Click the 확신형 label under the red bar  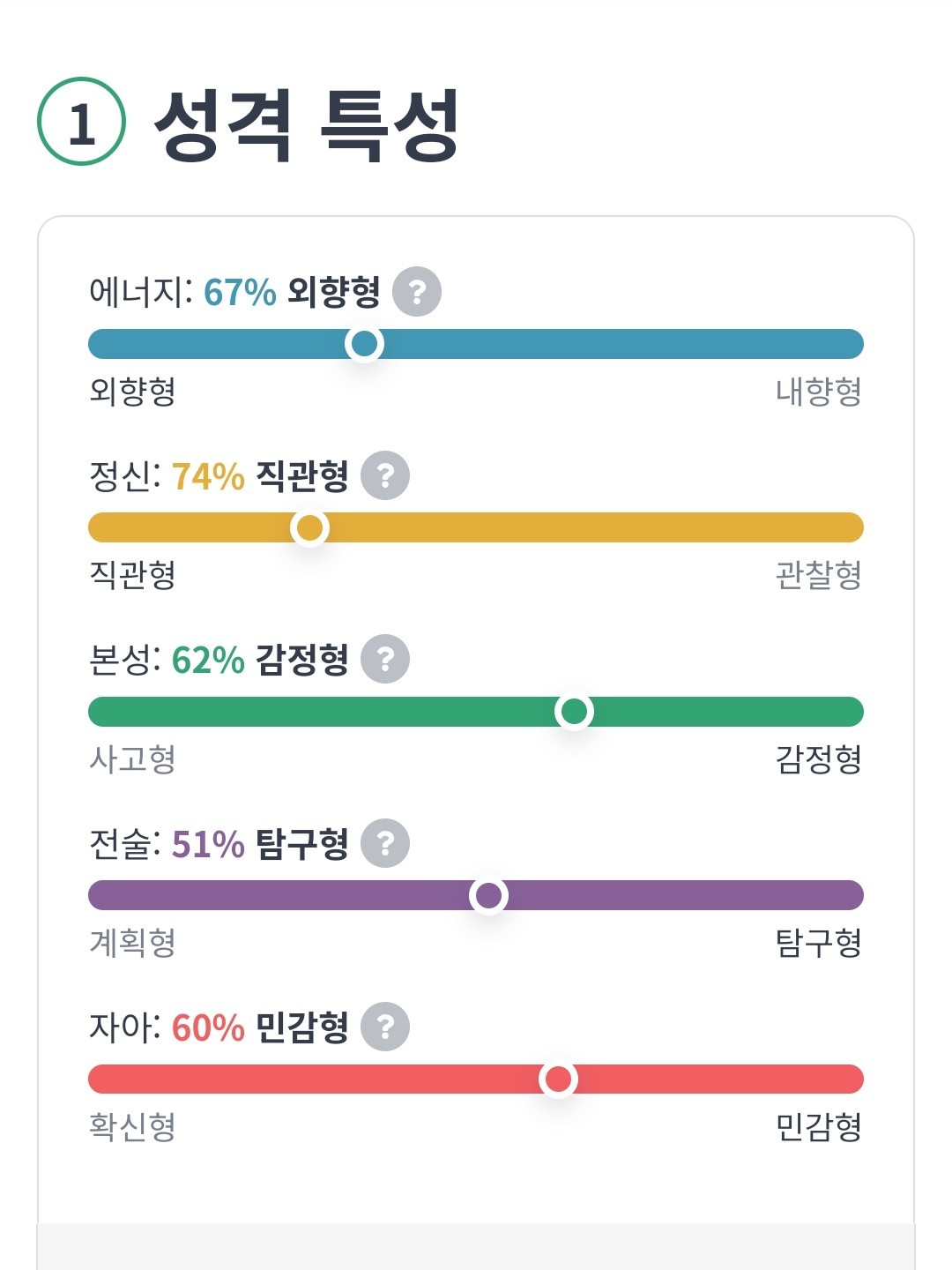[x=133, y=1127]
